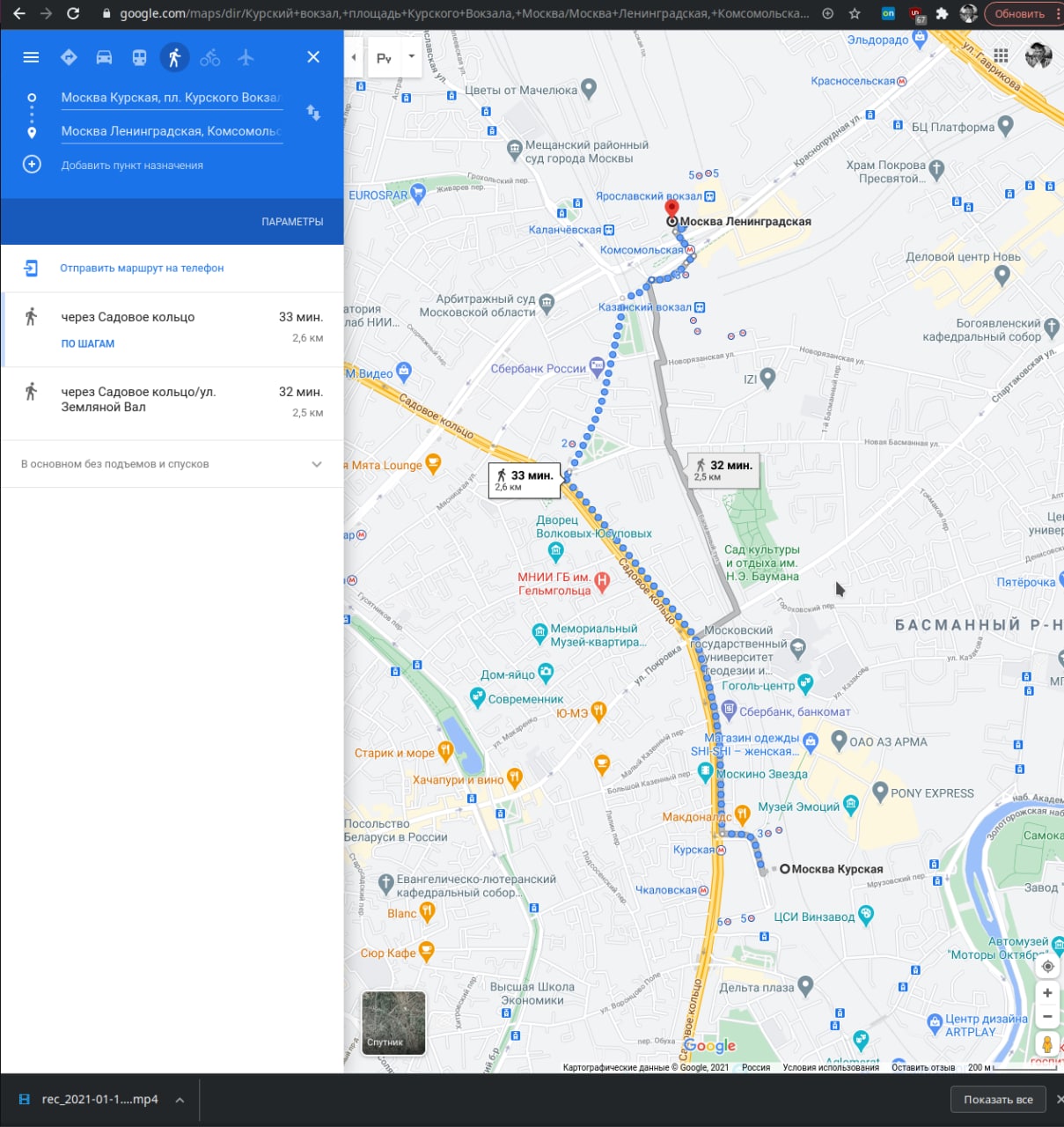Image resolution: width=1064 pixels, height=1127 pixels.
Task: Open the Google apps grid
Action: click(1001, 55)
